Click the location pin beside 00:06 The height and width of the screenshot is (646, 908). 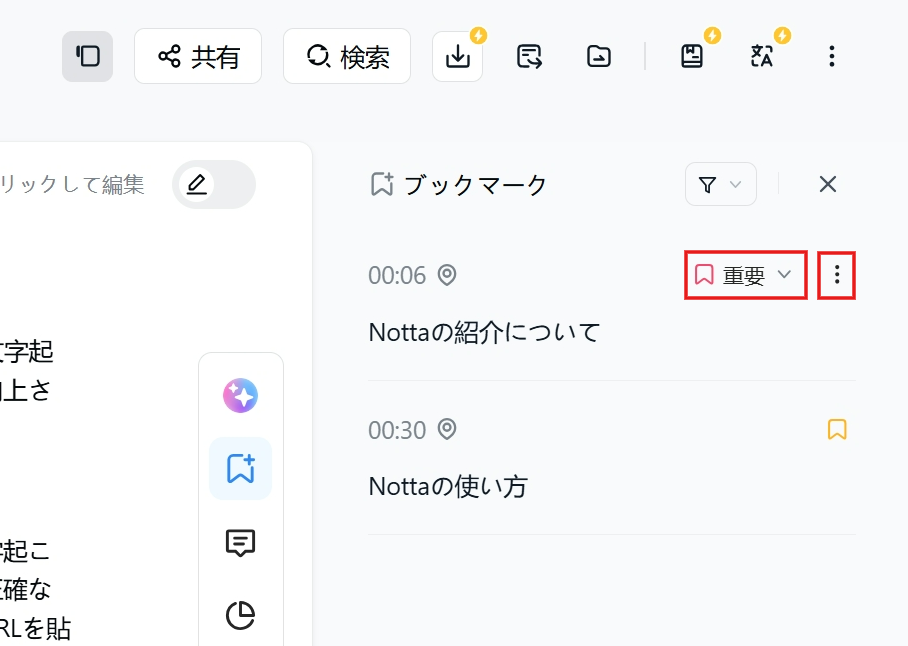point(447,275)
